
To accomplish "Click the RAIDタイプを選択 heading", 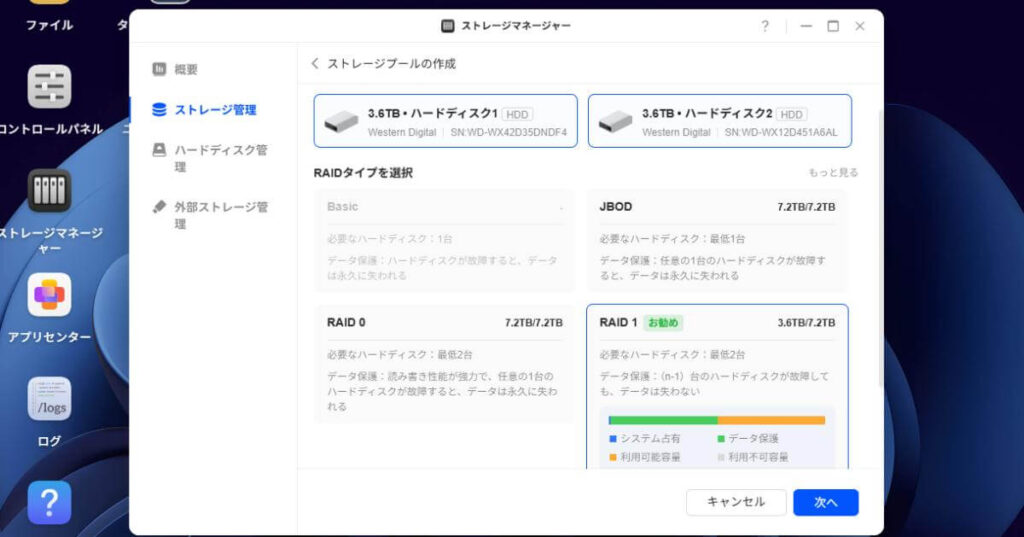I will [363, 173].
